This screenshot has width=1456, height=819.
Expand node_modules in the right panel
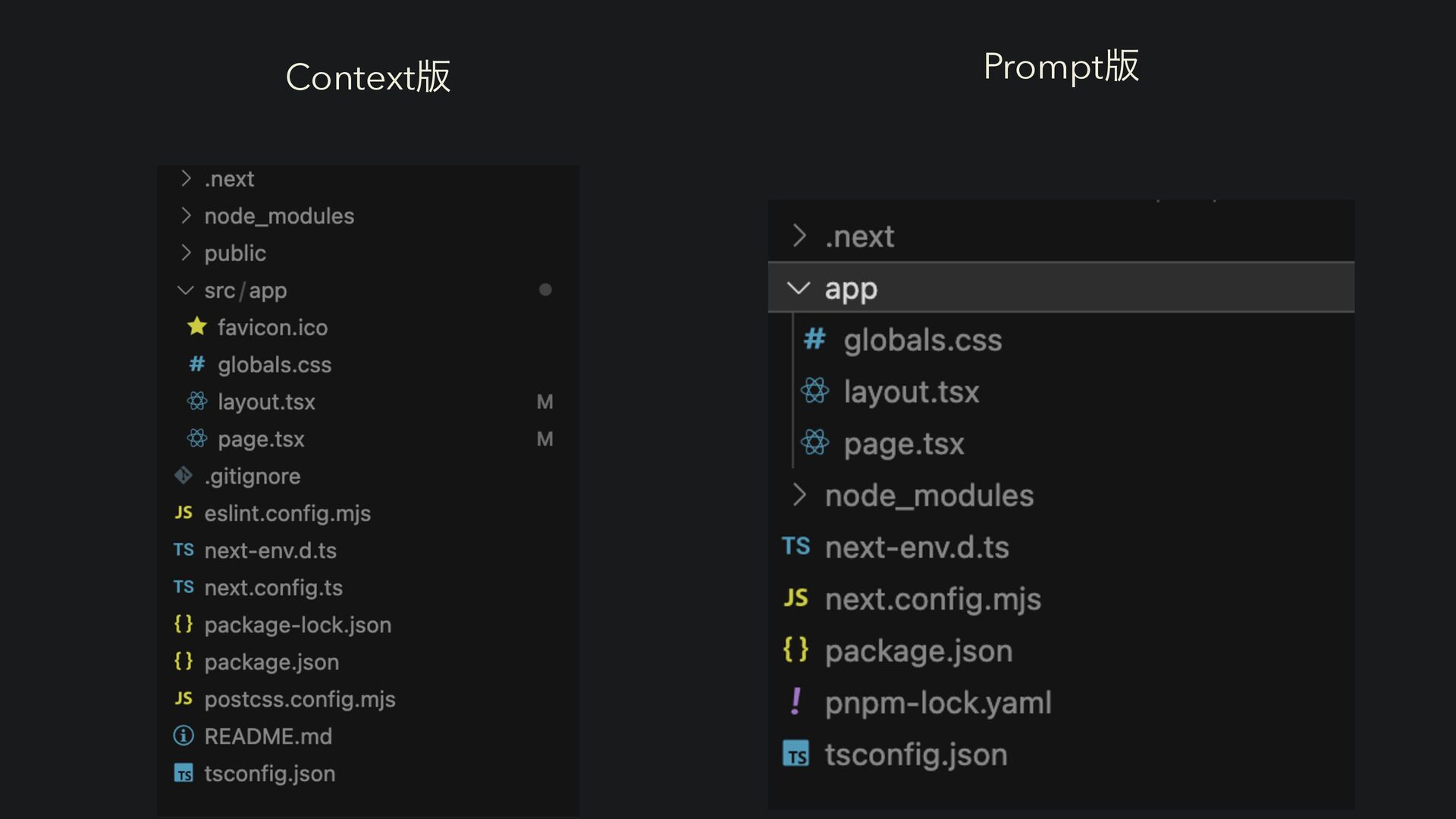tap(799, 495)
